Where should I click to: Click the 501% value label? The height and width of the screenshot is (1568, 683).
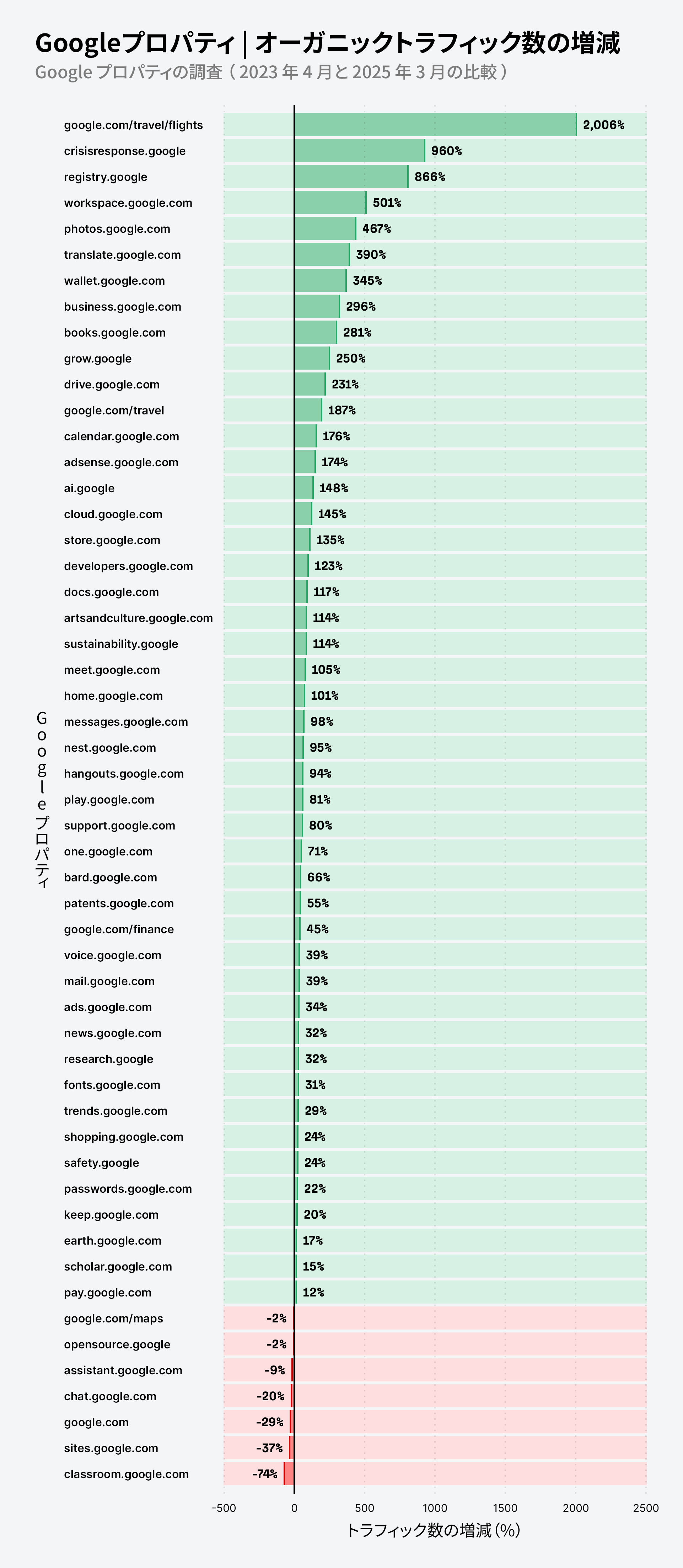387,203
